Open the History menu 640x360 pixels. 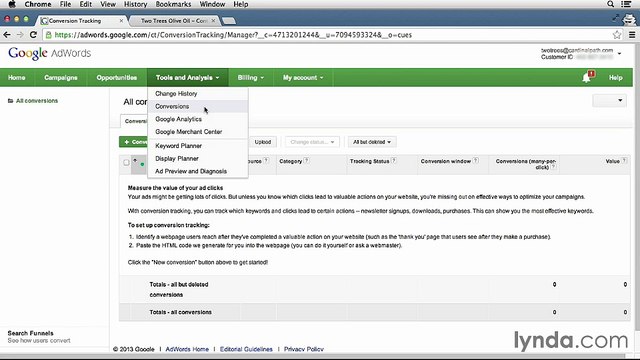(x=136, y=4)
